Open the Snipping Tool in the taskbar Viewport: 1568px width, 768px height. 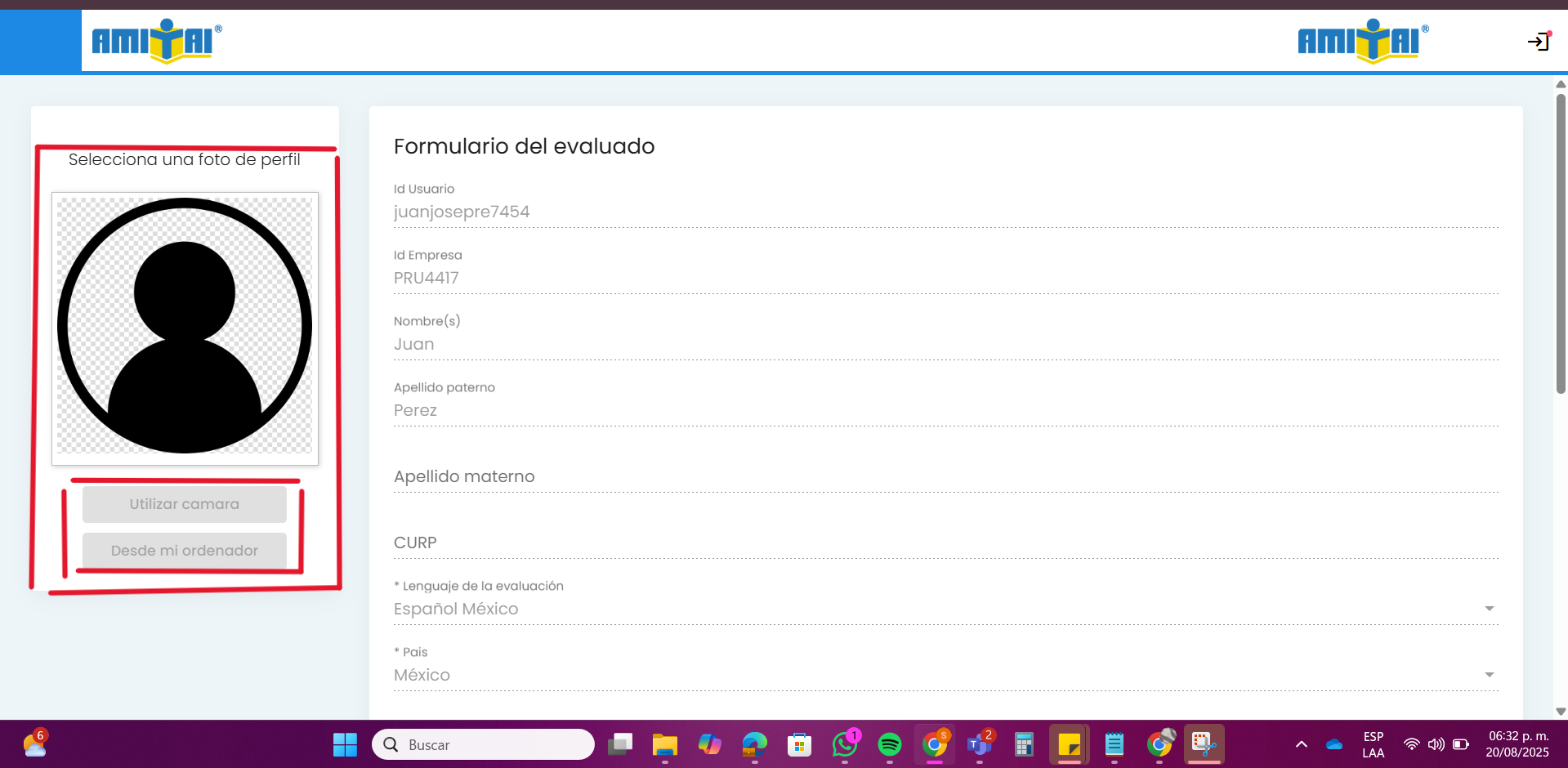point(1204,744)
